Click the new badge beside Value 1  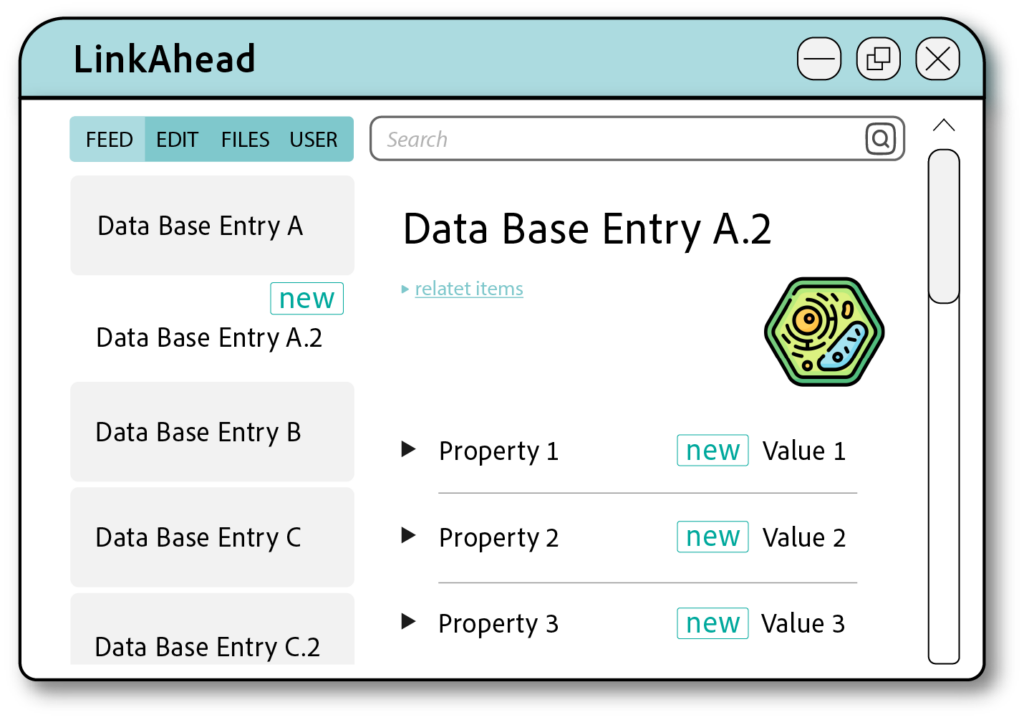tap(712, 451)
